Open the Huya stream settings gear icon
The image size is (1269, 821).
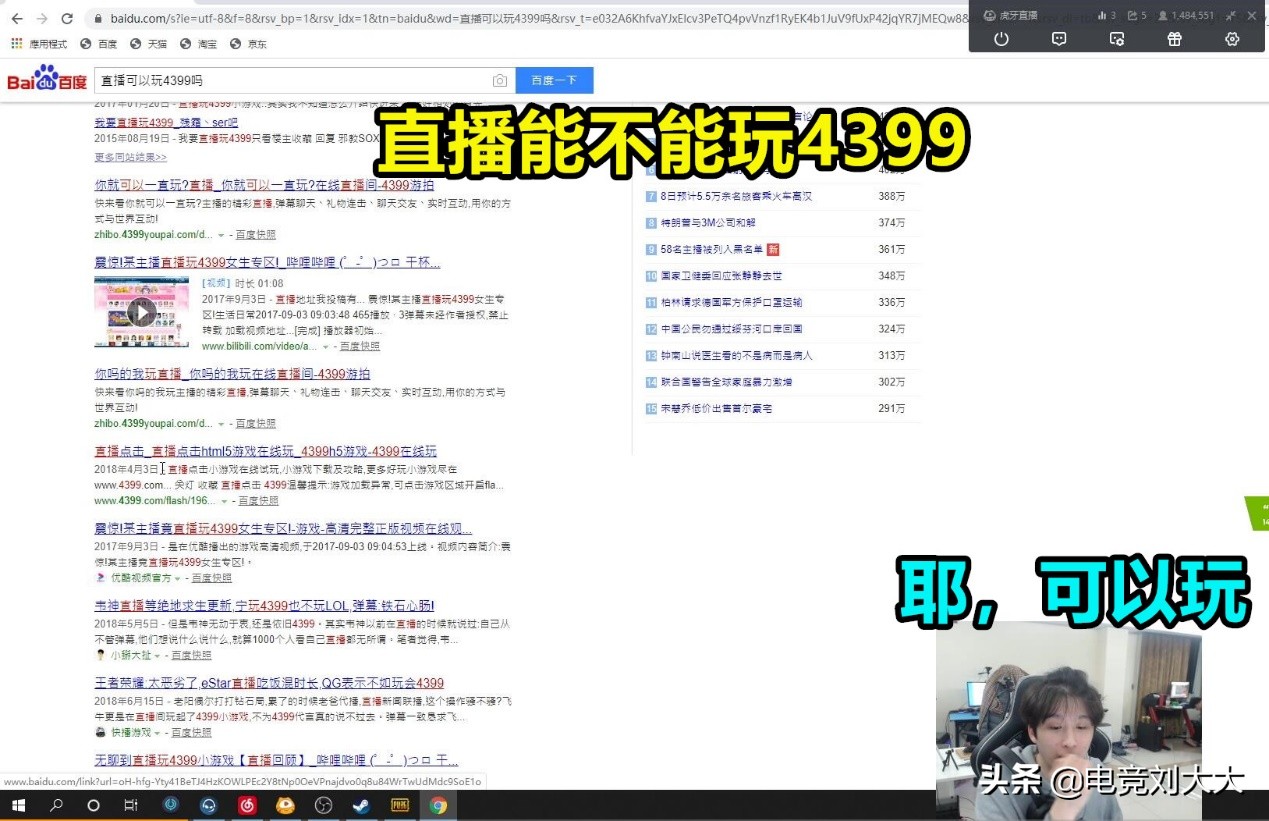click(1233, 39)
